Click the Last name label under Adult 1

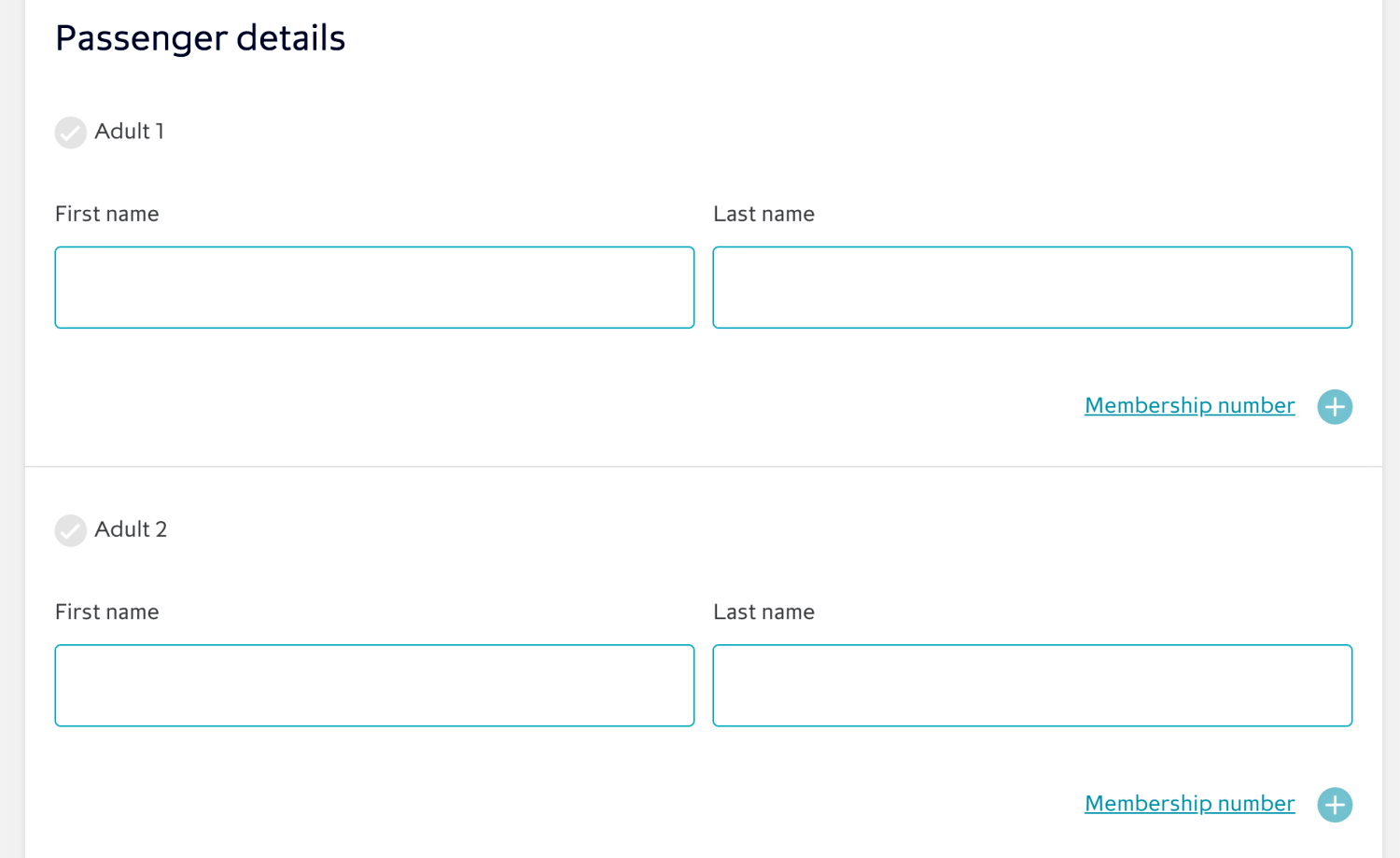tap(763, 214)
